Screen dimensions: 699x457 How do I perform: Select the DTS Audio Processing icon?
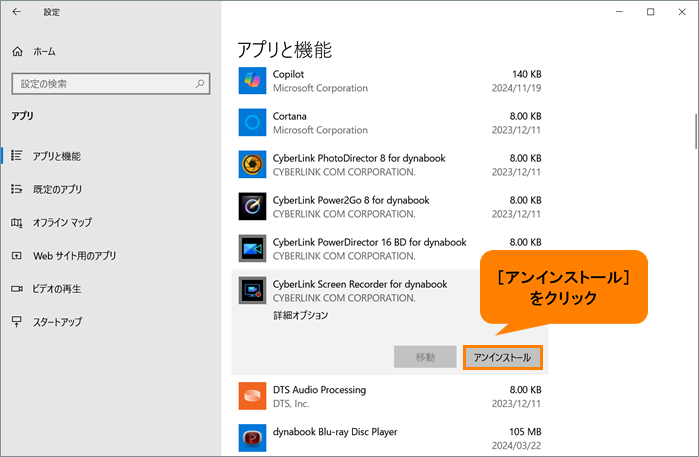[x=252, y=396]
